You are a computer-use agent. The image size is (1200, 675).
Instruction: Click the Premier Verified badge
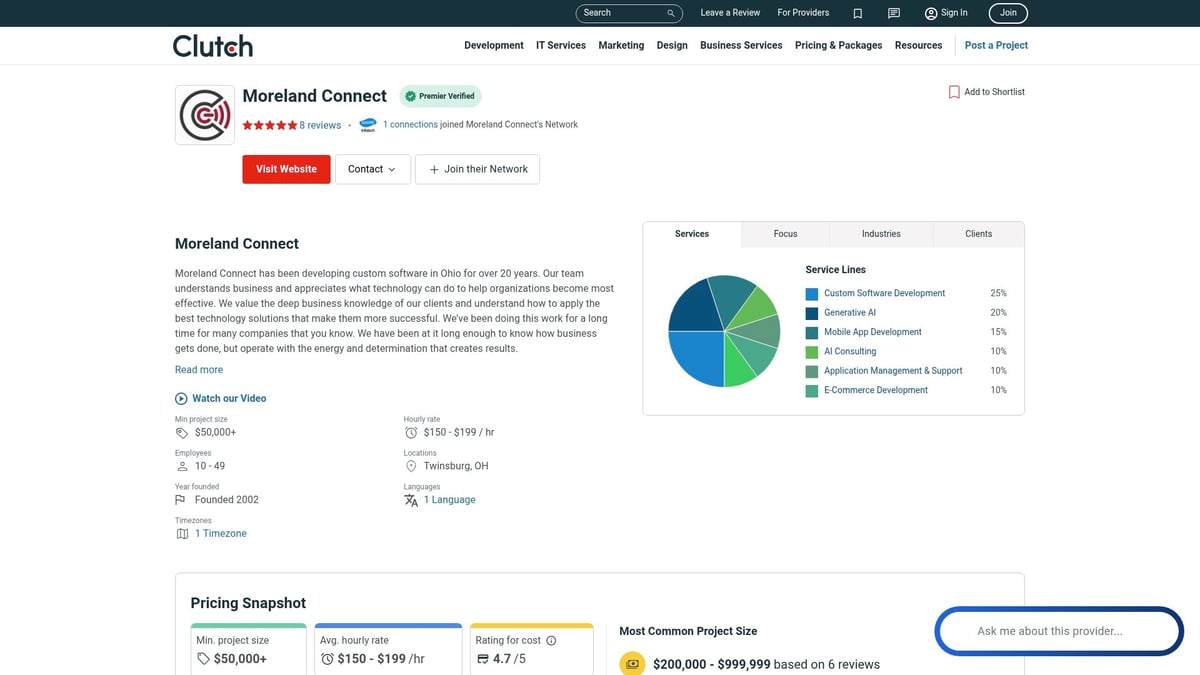click(440, 96)
